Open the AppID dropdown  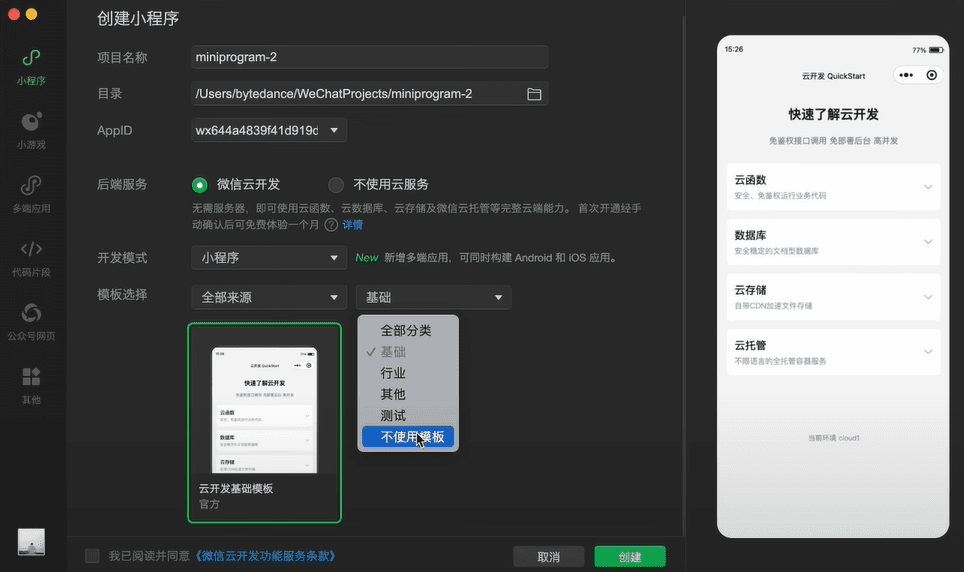[269, 130]
